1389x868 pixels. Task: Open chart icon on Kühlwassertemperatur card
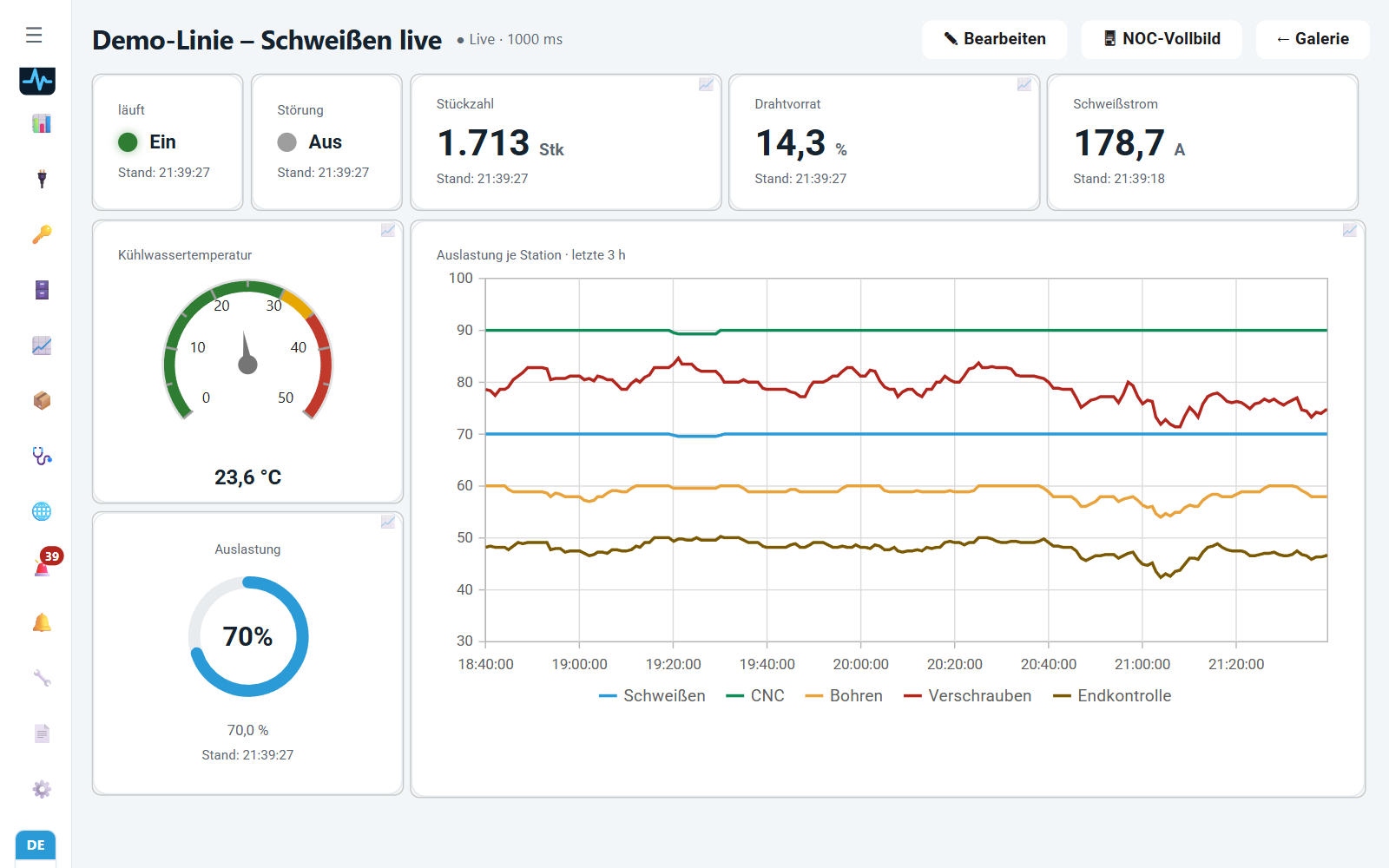[x=388, y=231]
